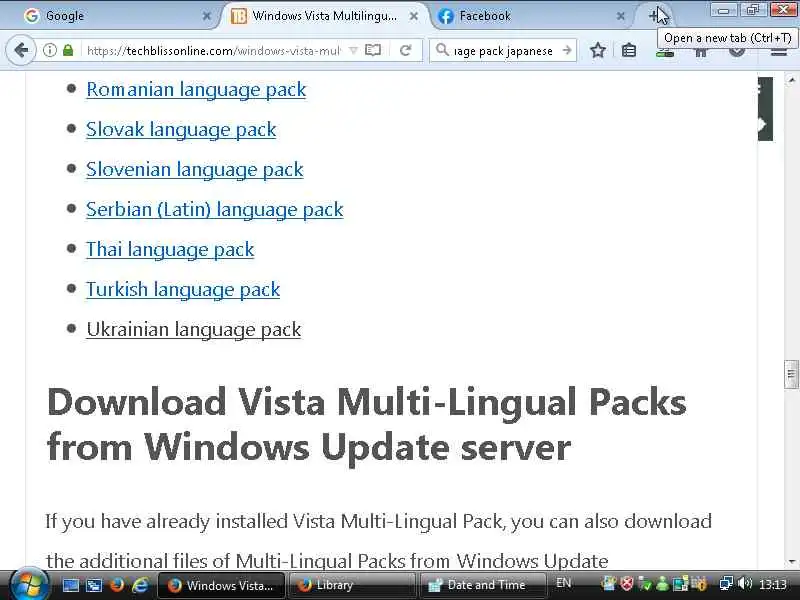
Task: Open the Windows Start orb
Action: [x=29, y=583]
